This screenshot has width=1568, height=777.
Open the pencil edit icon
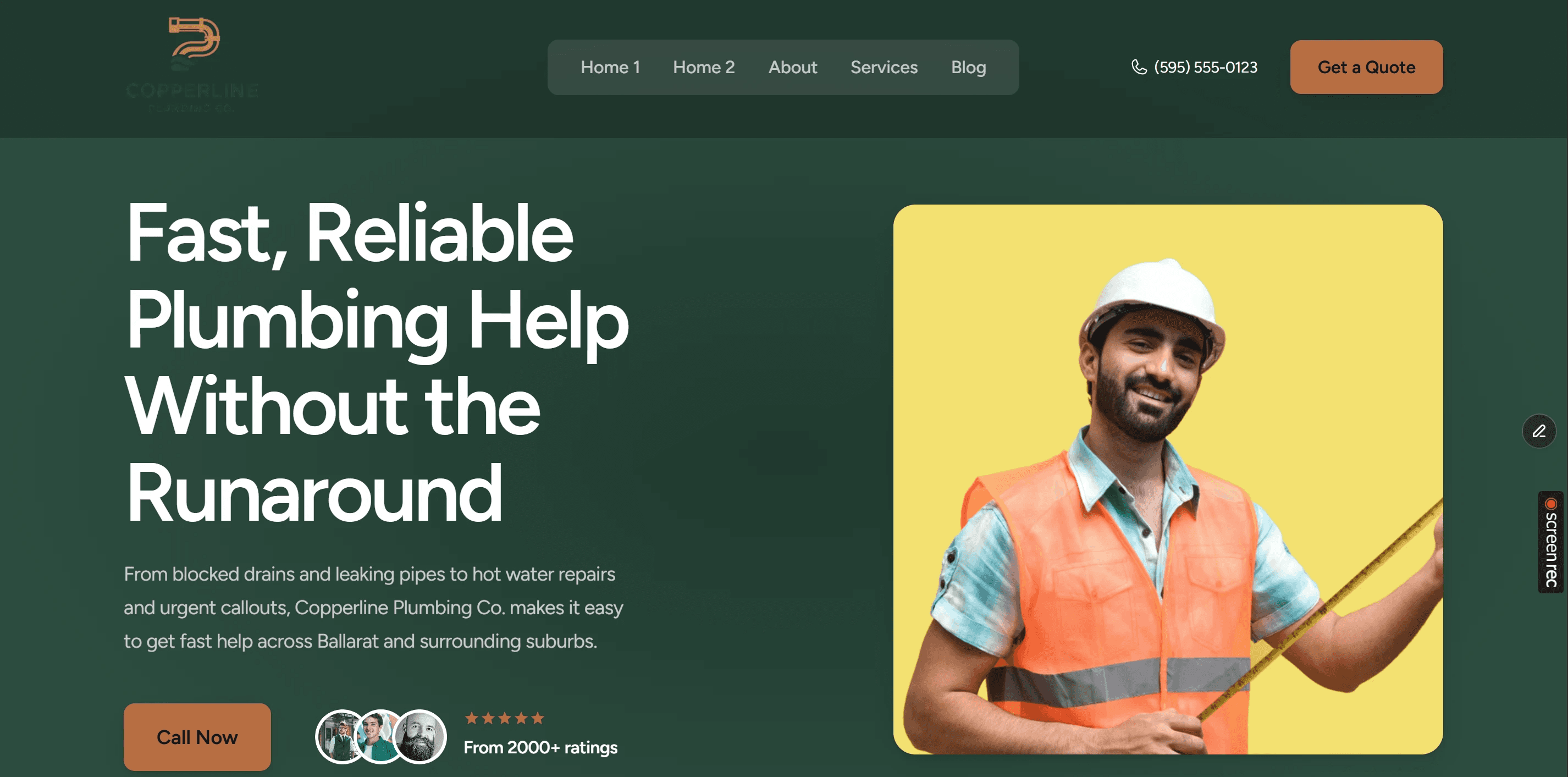pos(1538,431)
